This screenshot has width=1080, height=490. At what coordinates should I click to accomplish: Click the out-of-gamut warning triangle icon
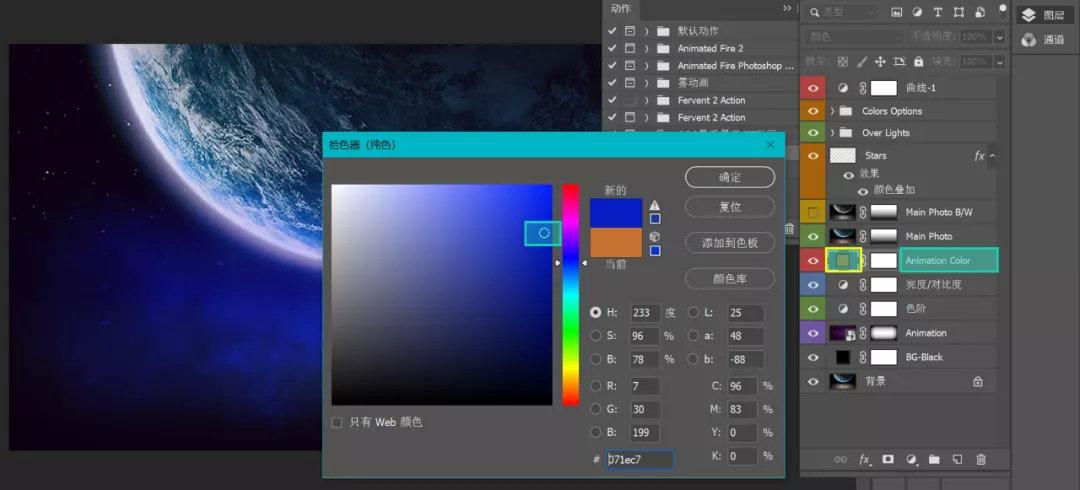click(655, 205)
